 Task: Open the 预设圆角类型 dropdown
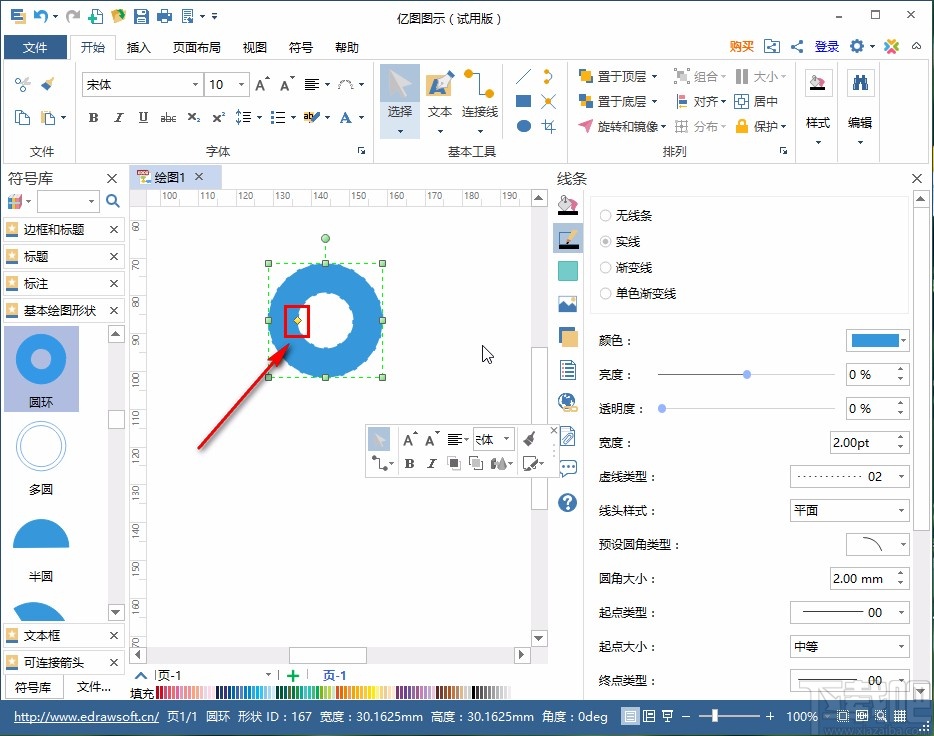(877, 544)
